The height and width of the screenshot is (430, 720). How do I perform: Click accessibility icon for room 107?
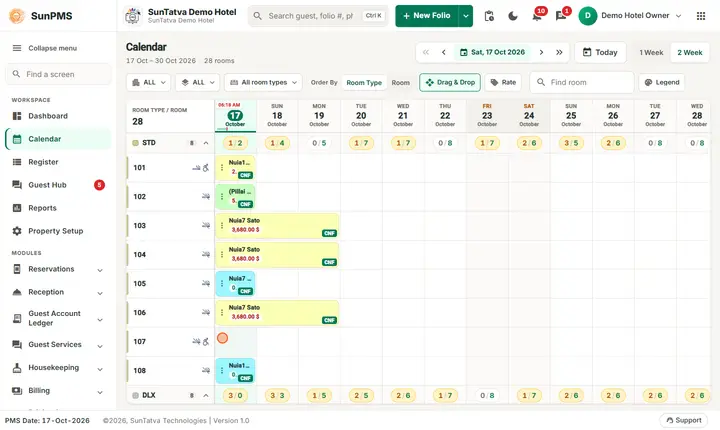tap(206, 342)
